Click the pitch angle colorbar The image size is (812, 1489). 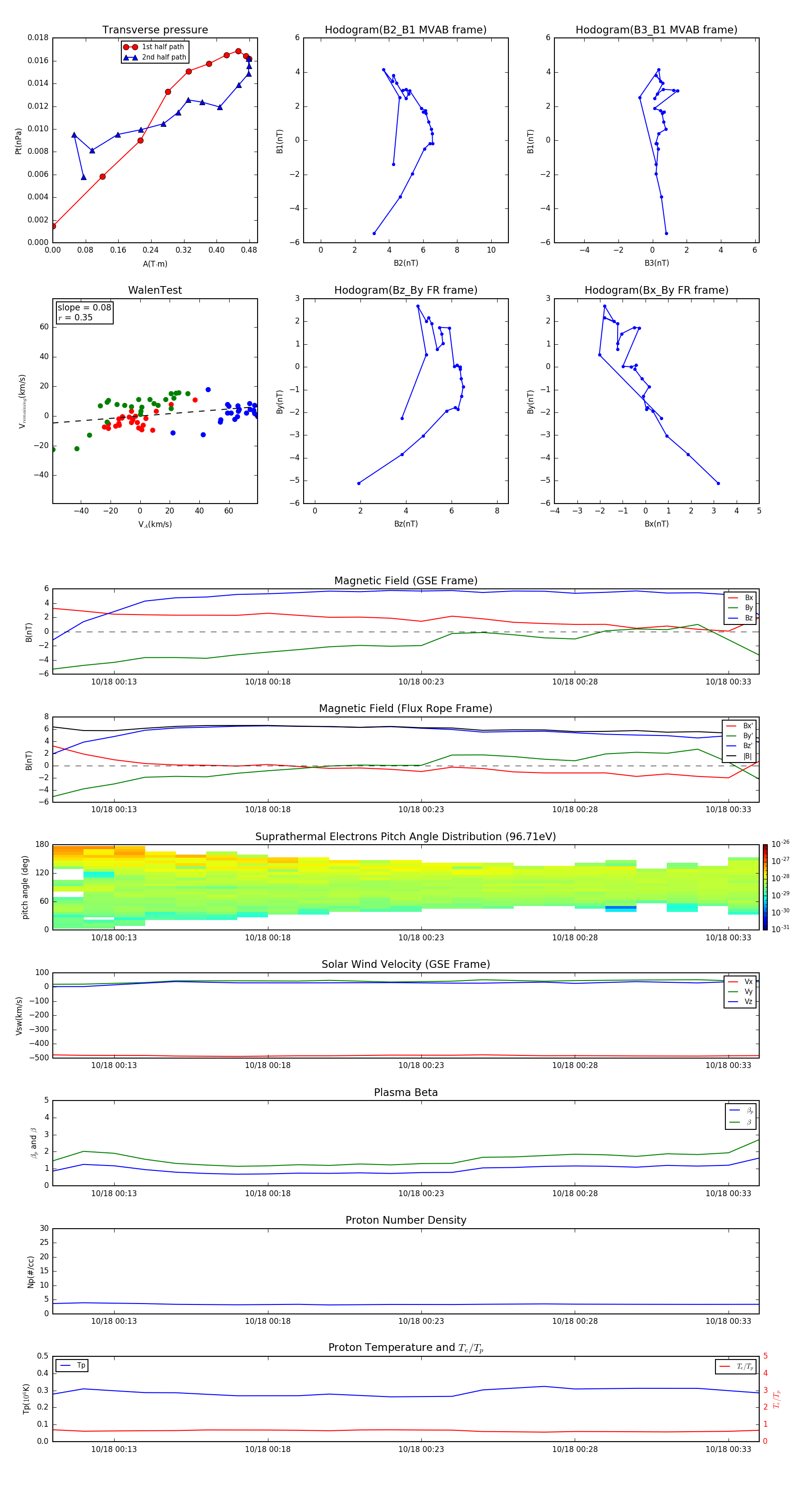coord(765,887)
